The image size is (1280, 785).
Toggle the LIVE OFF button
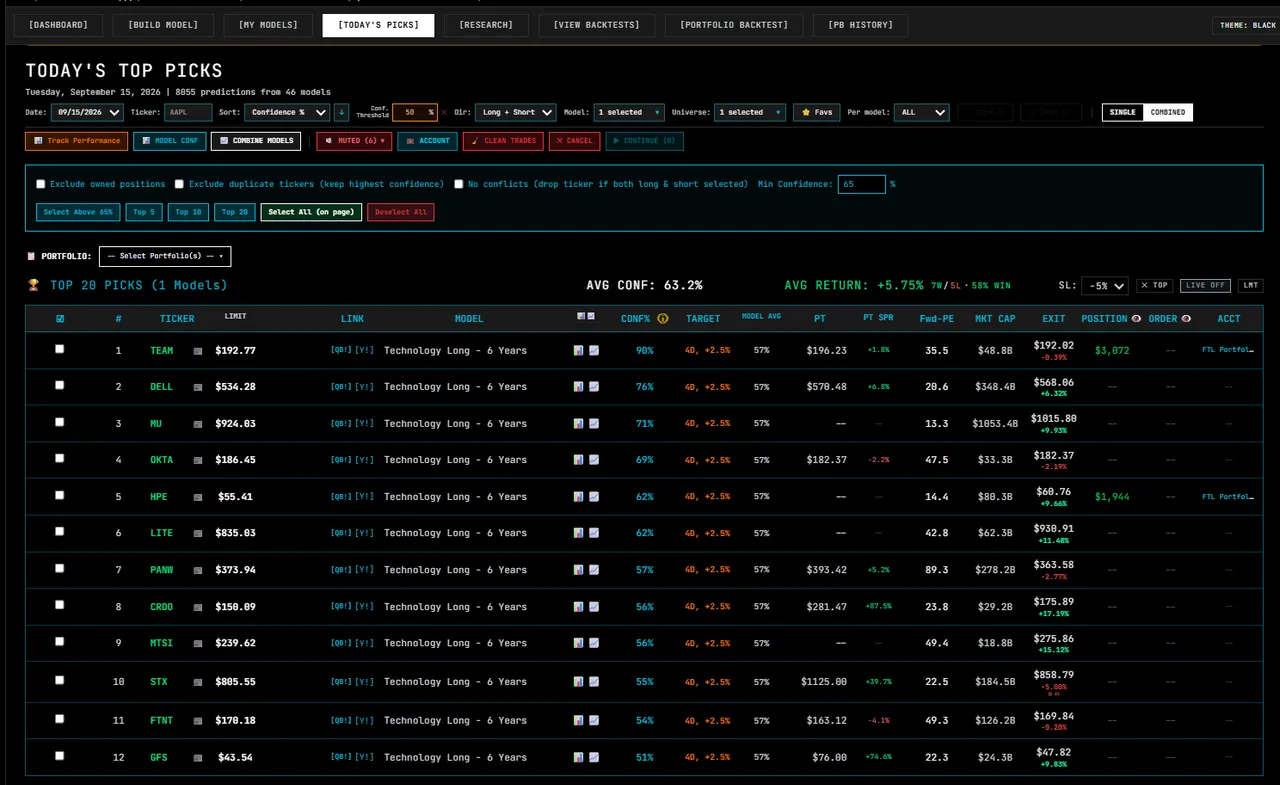1206,285
